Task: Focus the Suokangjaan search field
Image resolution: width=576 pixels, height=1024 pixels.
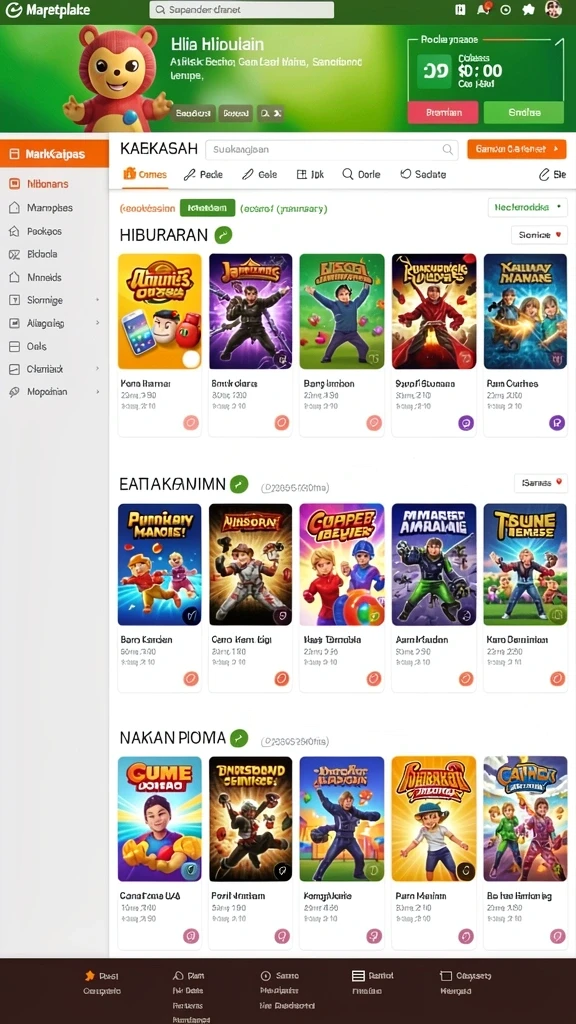Action: (x=332, y=150)
